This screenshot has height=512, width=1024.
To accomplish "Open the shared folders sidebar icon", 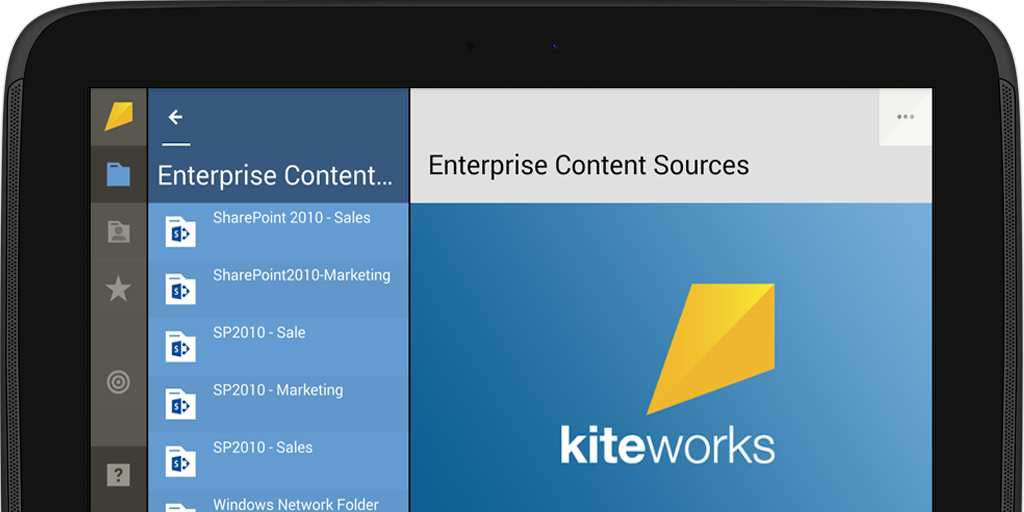I will 119,232.
